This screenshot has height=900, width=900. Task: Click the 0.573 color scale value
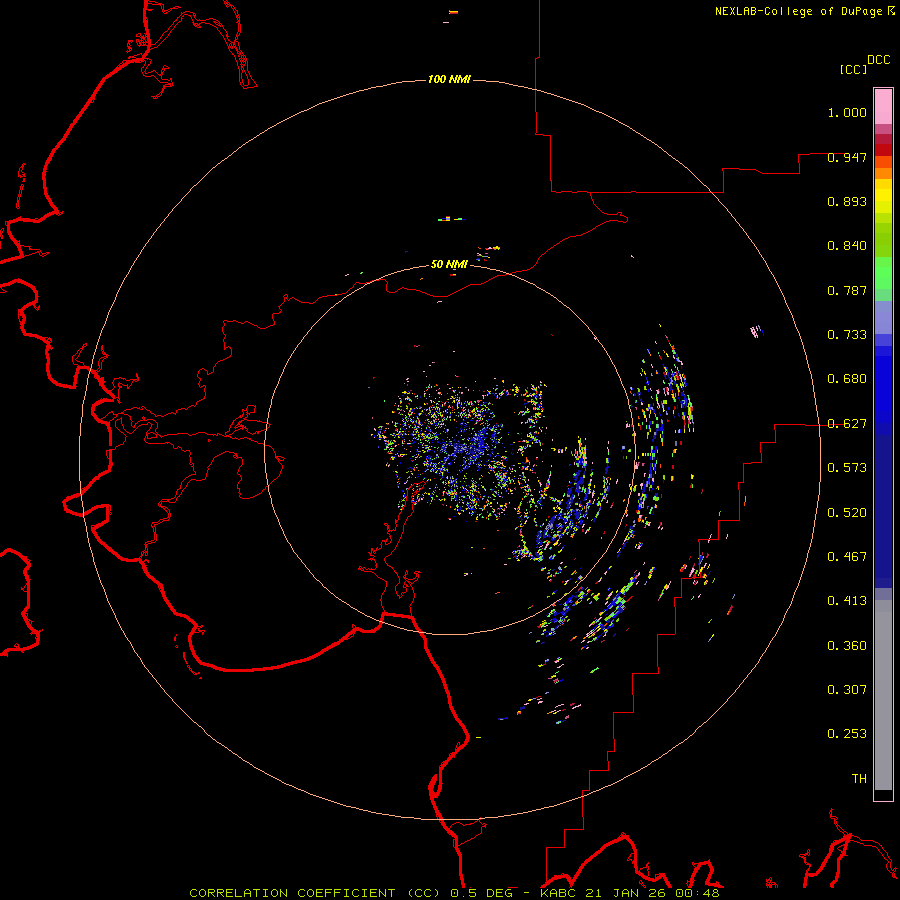coord(847,468)
